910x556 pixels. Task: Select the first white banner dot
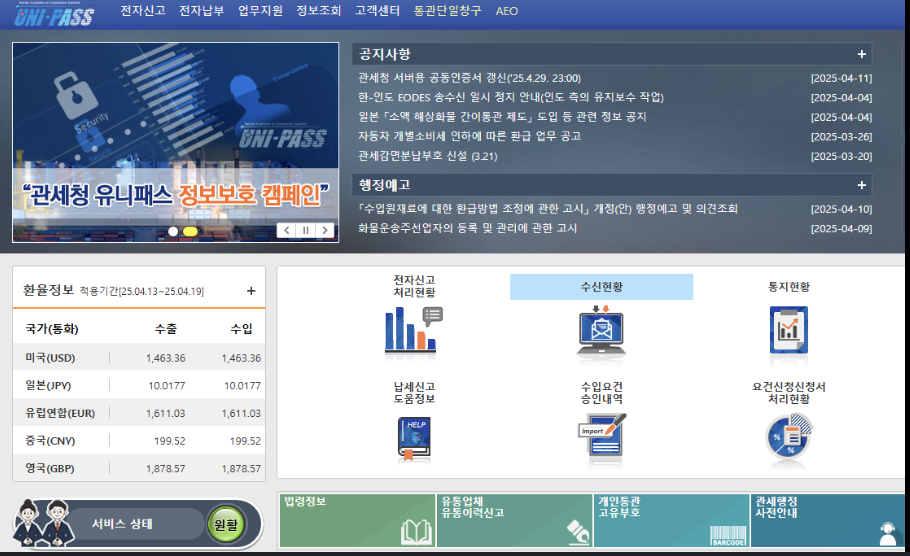click(x=173, y=231)
